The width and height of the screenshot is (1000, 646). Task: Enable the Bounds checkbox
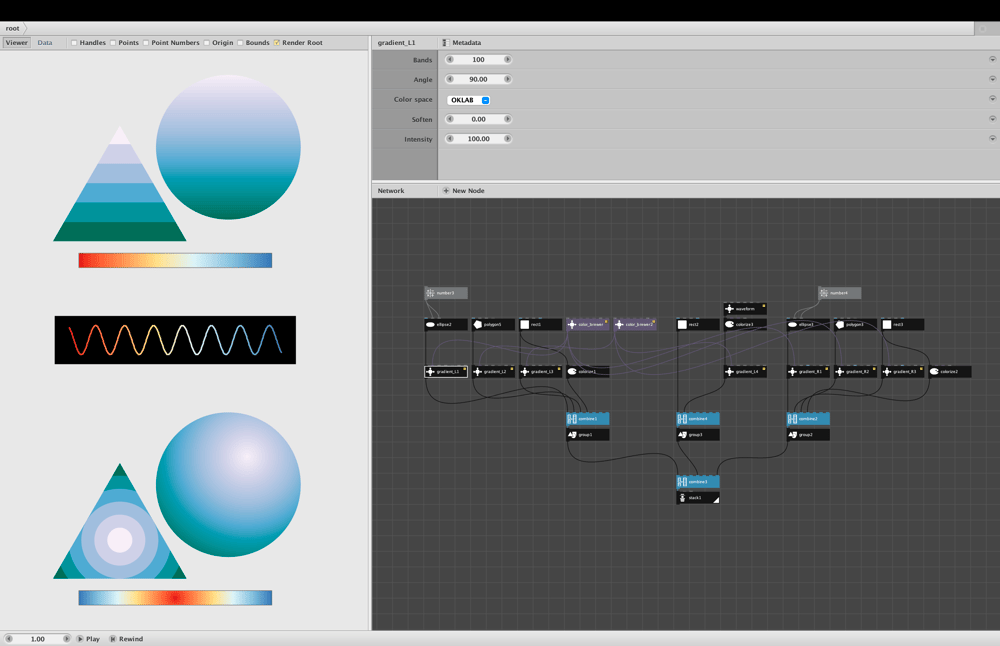240,43
